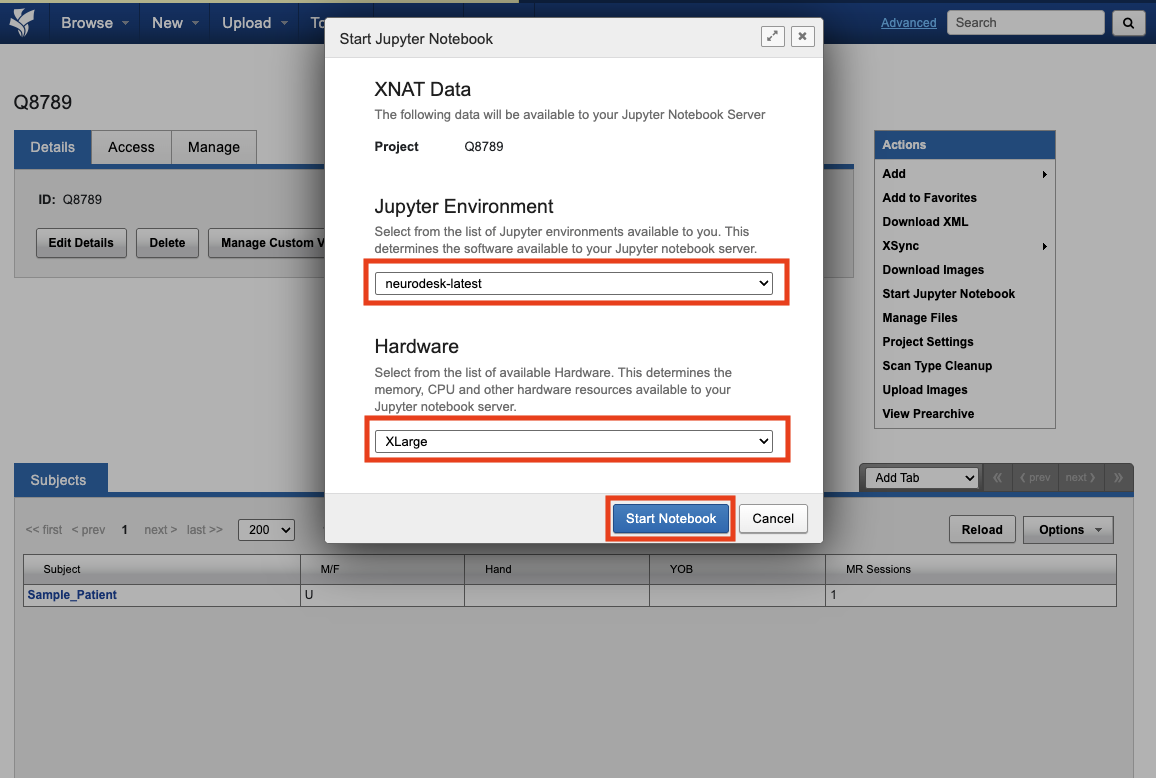Open the Sample_Patient subject link

72,595
